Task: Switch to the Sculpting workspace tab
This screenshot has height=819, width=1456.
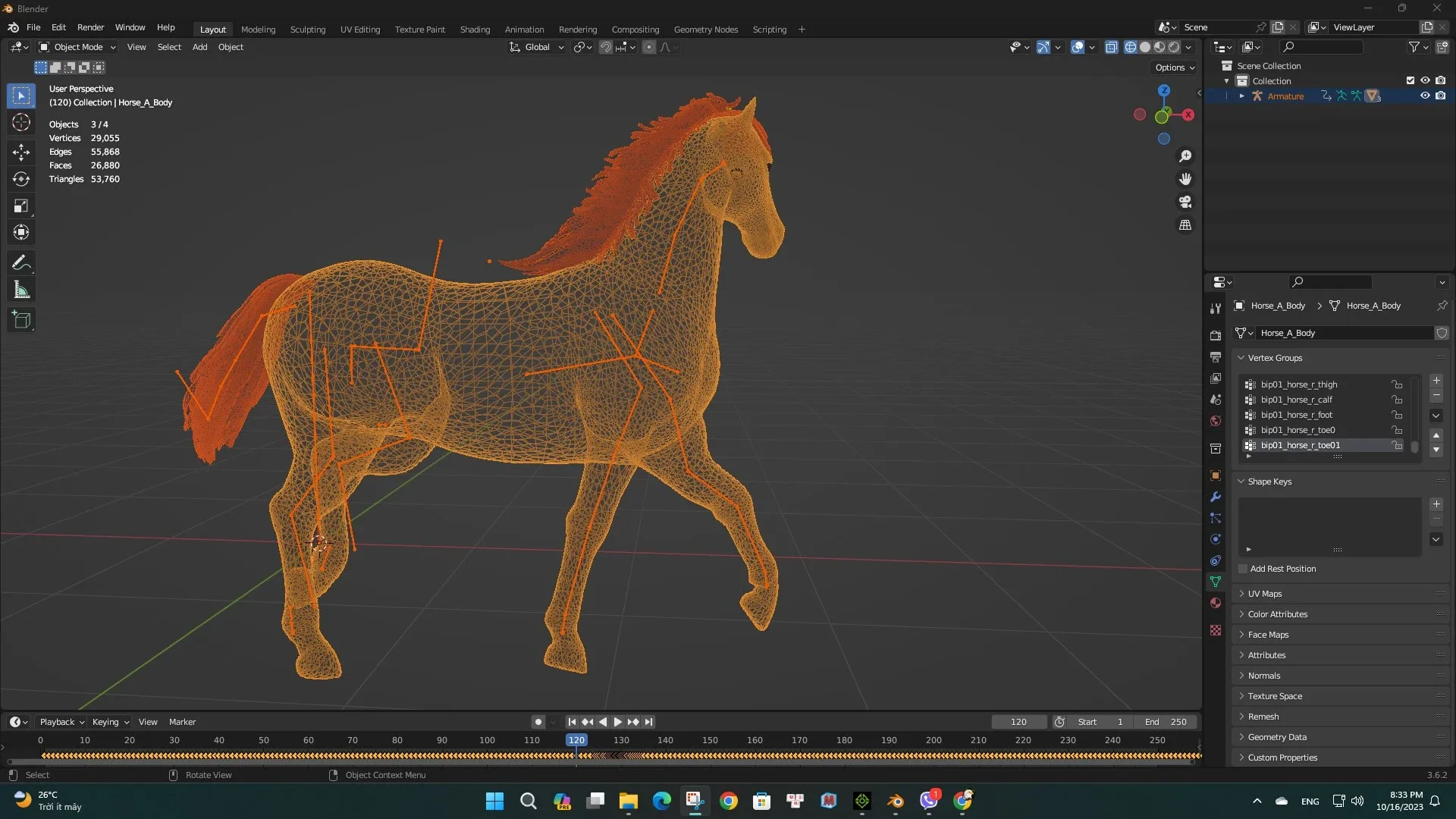Action: pyautogui.click(x=307, y=30)
